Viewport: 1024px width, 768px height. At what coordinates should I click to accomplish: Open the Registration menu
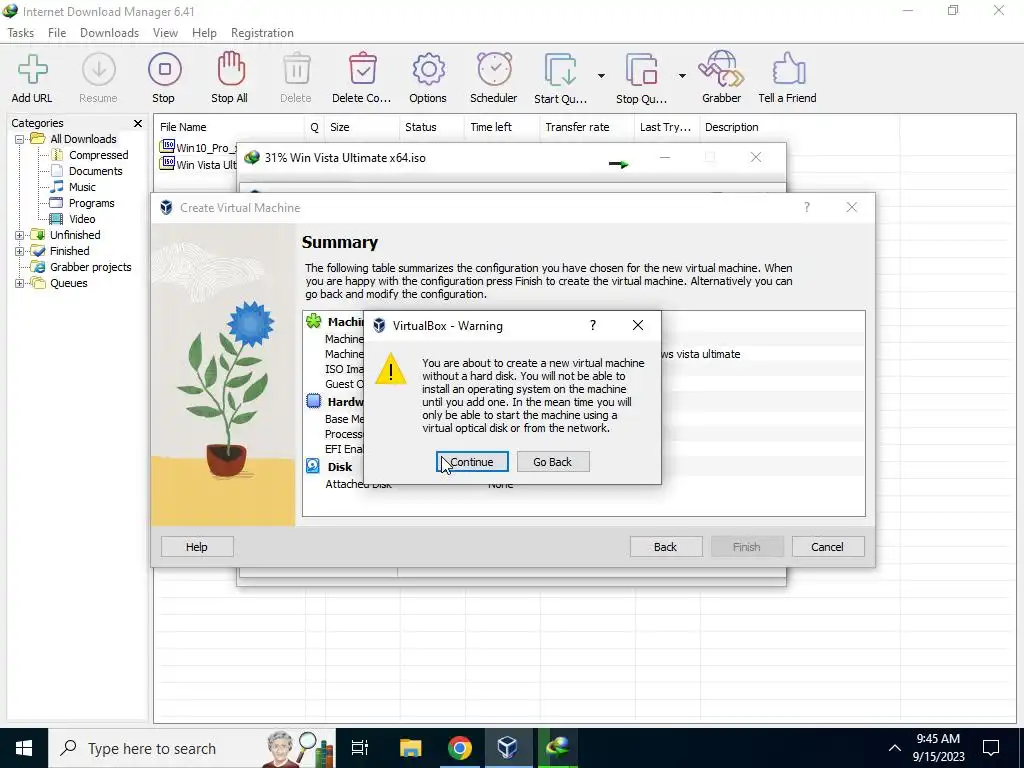pyautogui.click(x=262, y=33)
